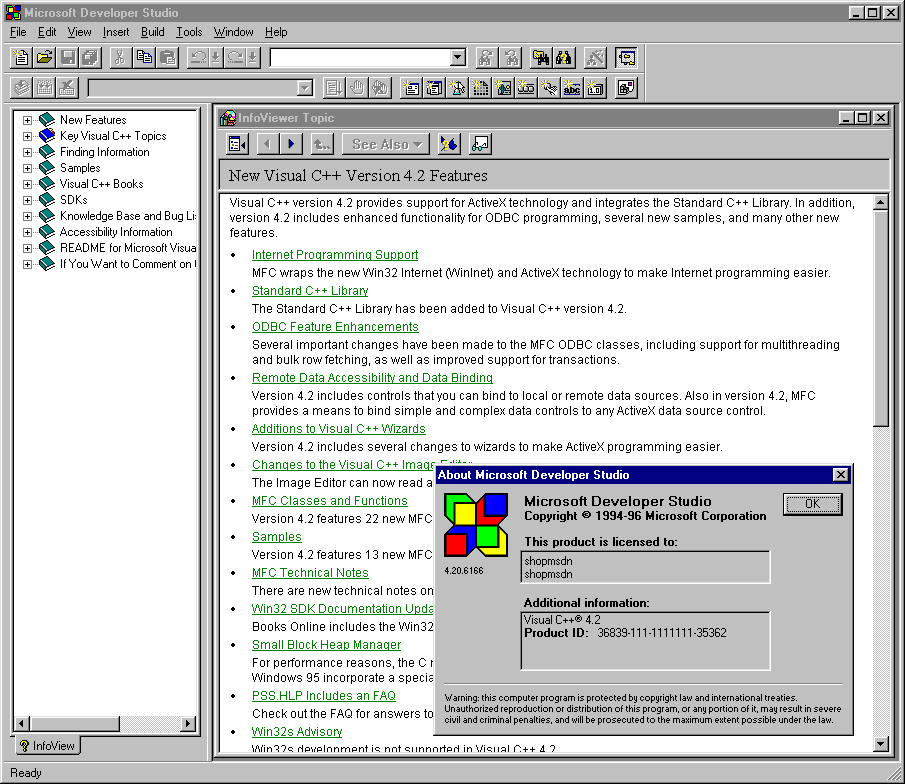The image size is (905, 784).
Task: Click the New Text File toolbar icon
Action: pyautogui.click(x=22, y=58)
